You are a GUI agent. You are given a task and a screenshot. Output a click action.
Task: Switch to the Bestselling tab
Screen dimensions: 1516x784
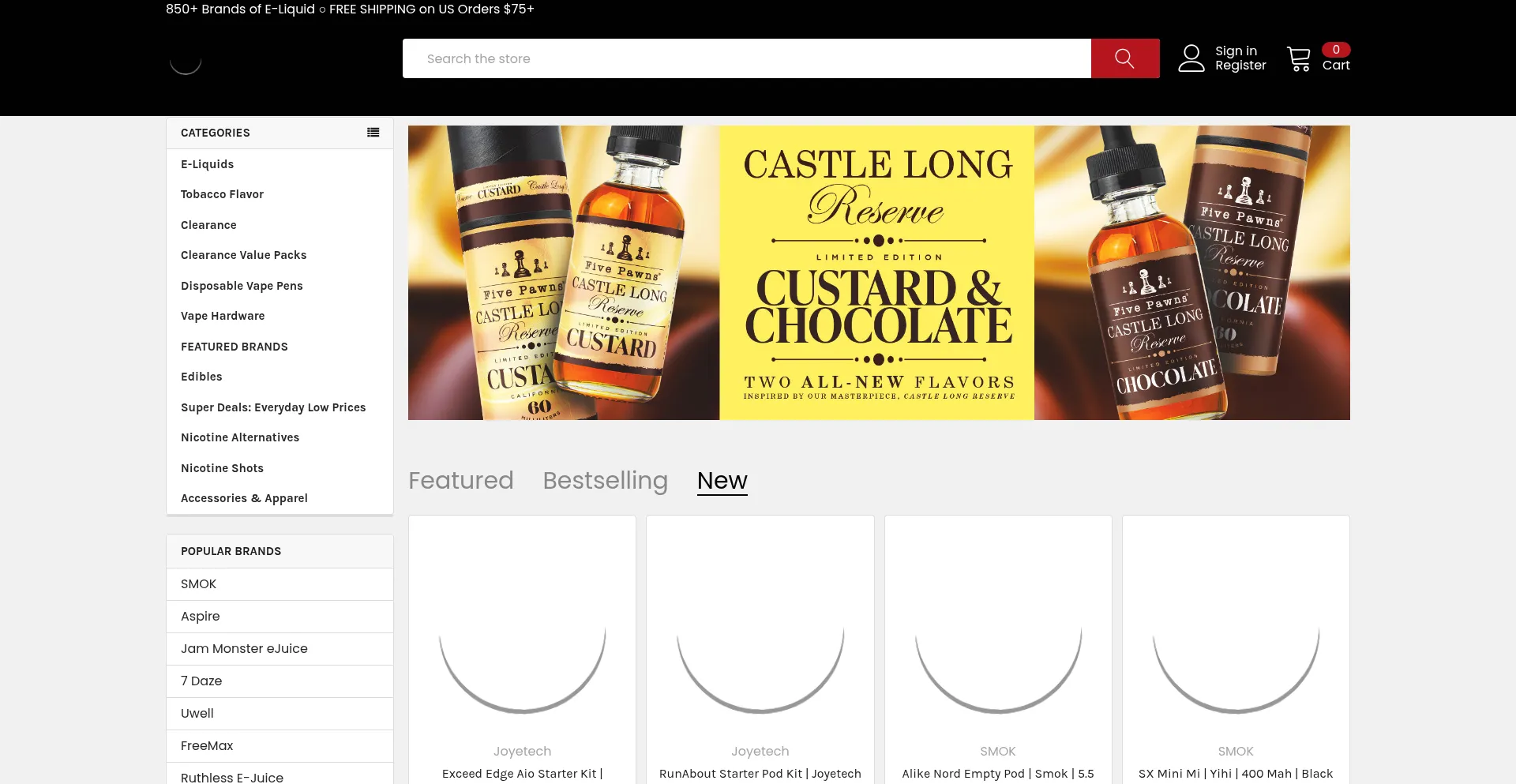click(x=606, y=480)
